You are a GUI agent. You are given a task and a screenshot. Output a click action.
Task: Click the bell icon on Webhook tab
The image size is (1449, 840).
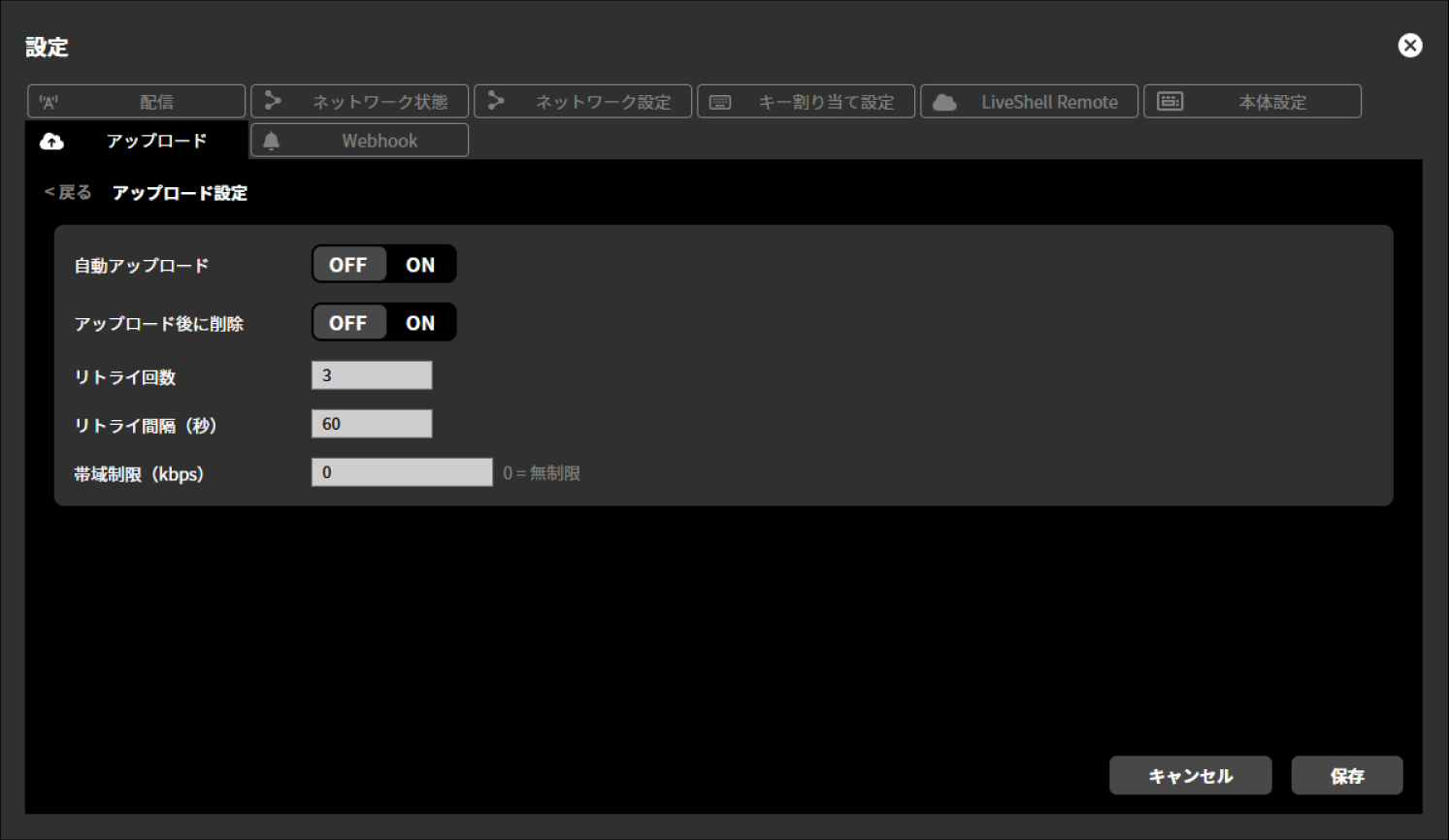tap(272, 142)
